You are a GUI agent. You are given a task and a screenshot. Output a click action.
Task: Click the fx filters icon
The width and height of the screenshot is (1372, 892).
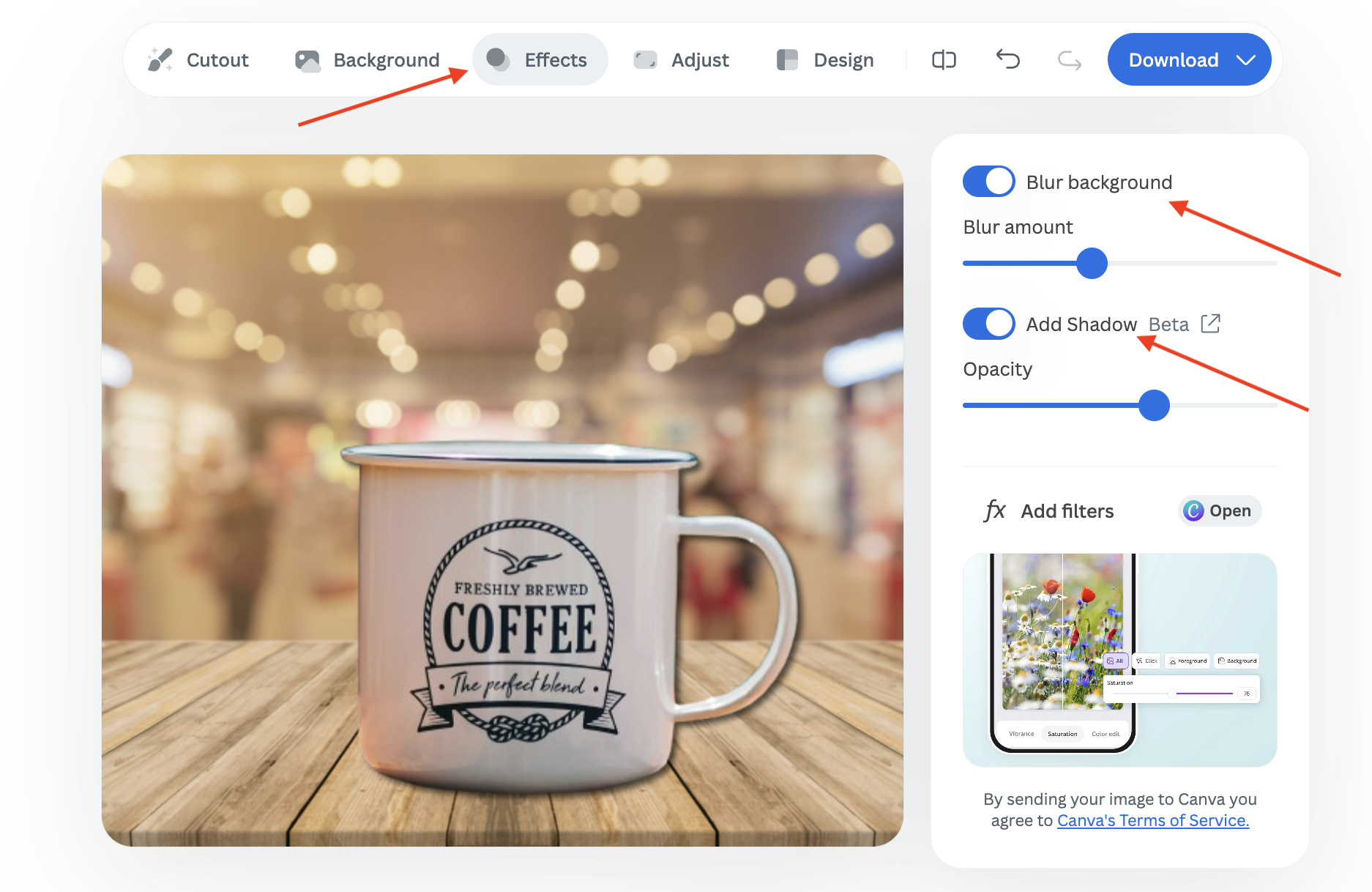[x=994, y=510]
